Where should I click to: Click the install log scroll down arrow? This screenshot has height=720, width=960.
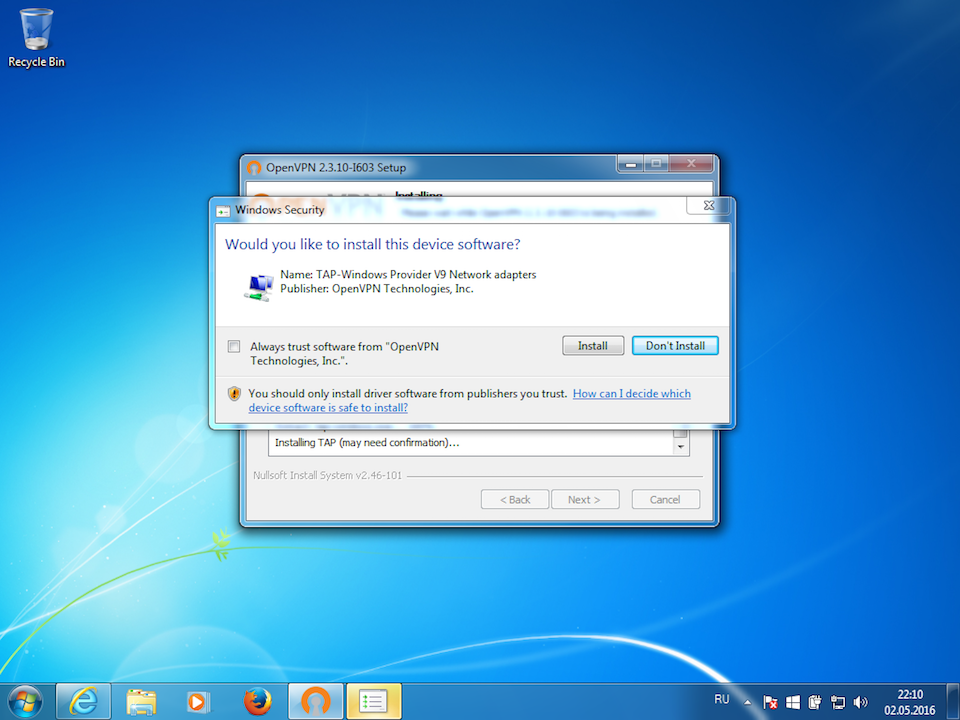click(x=680, y=447)
